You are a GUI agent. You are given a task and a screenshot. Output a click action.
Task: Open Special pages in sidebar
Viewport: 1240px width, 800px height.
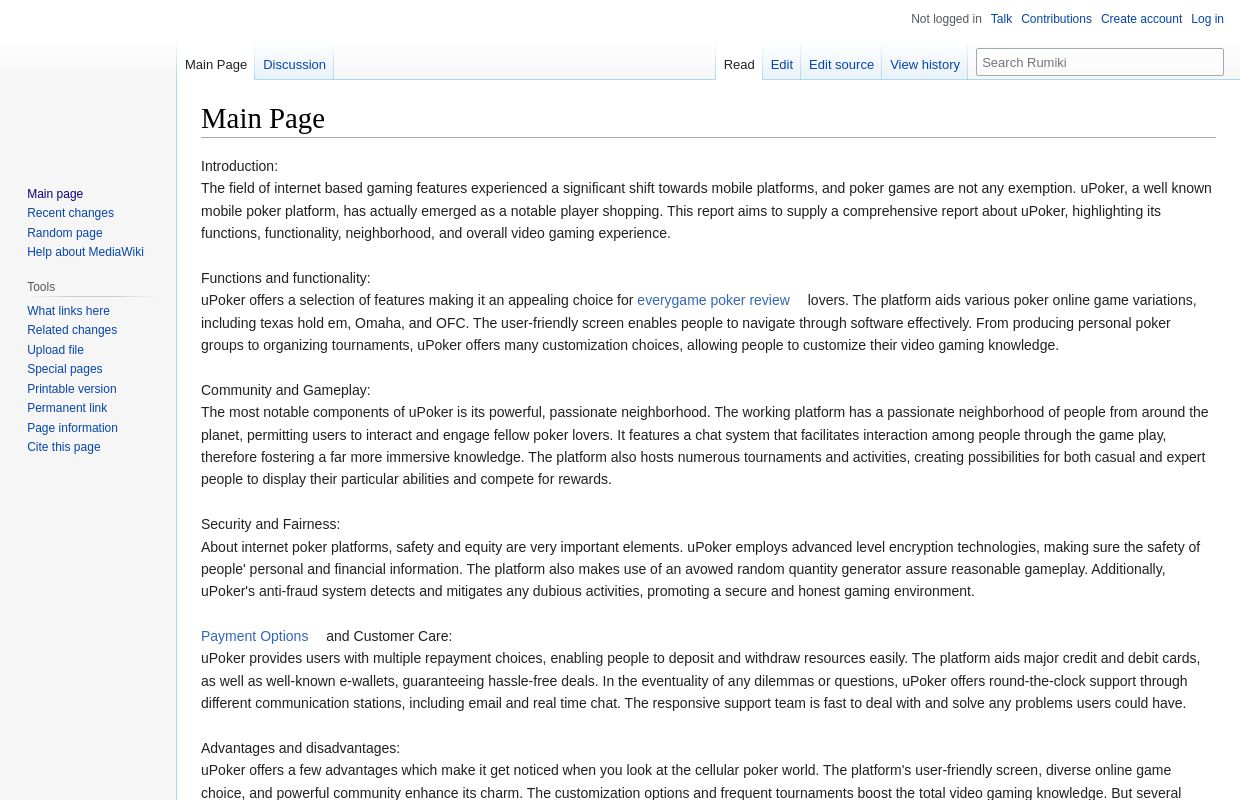click(64, 369)
